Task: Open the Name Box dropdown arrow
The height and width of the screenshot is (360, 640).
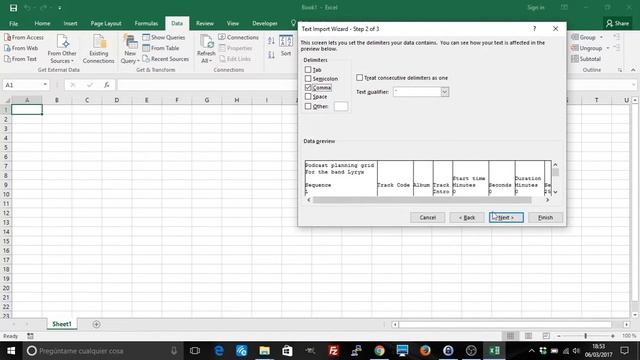Action: pyautogui.click(x=45, y=85)
